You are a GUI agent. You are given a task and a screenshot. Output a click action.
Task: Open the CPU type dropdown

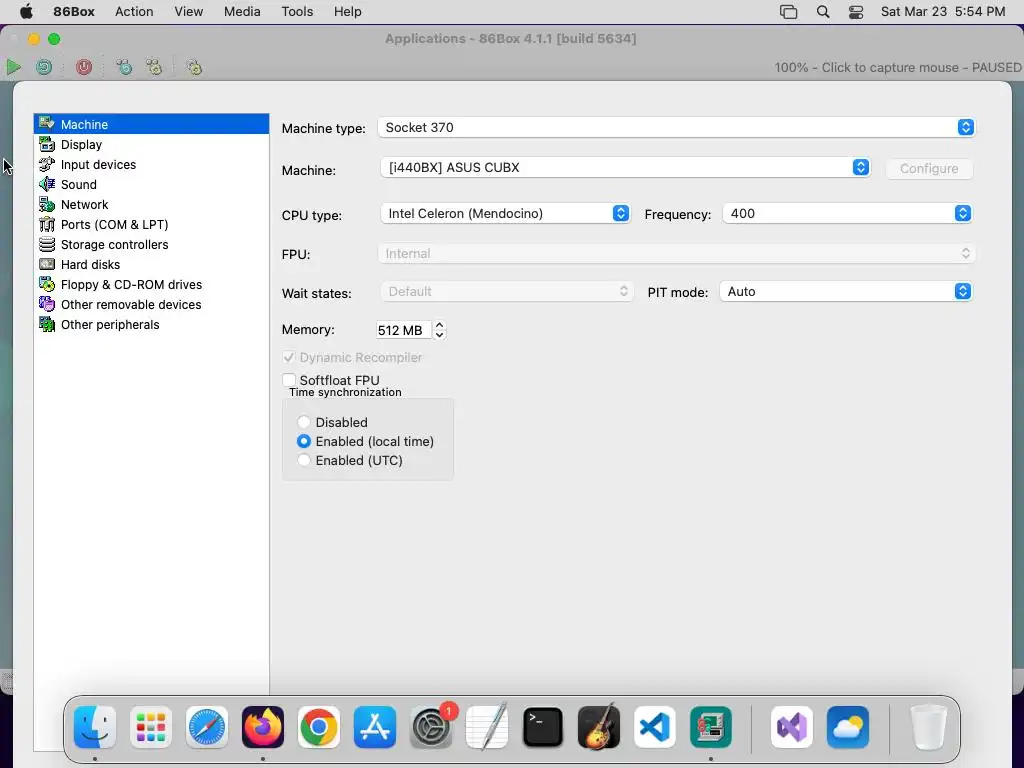505,214
